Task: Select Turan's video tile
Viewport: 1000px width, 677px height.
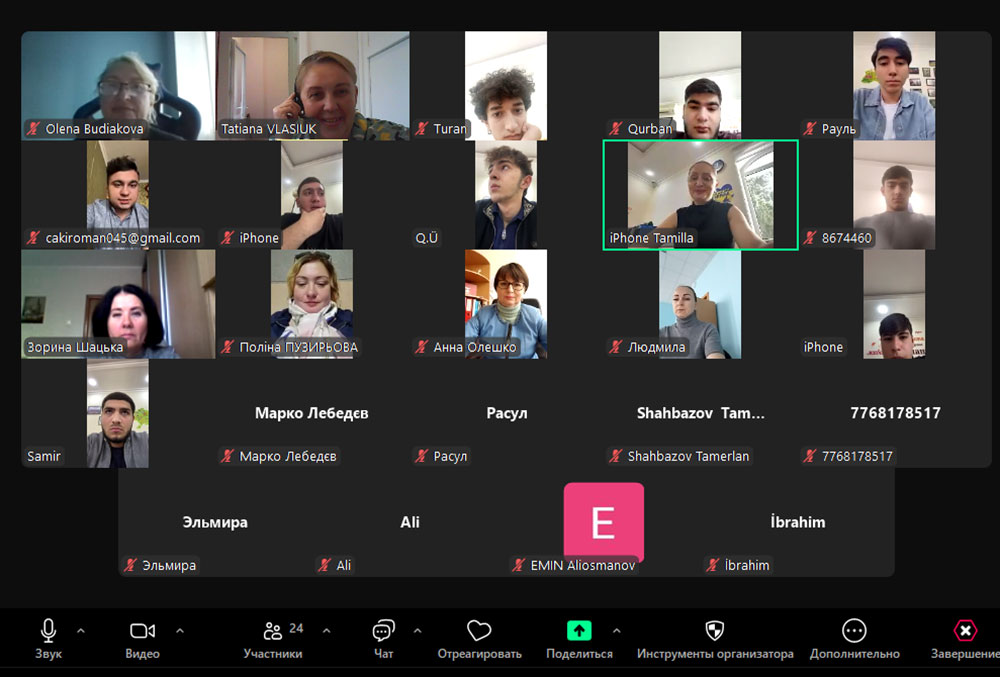Action: 506,85
